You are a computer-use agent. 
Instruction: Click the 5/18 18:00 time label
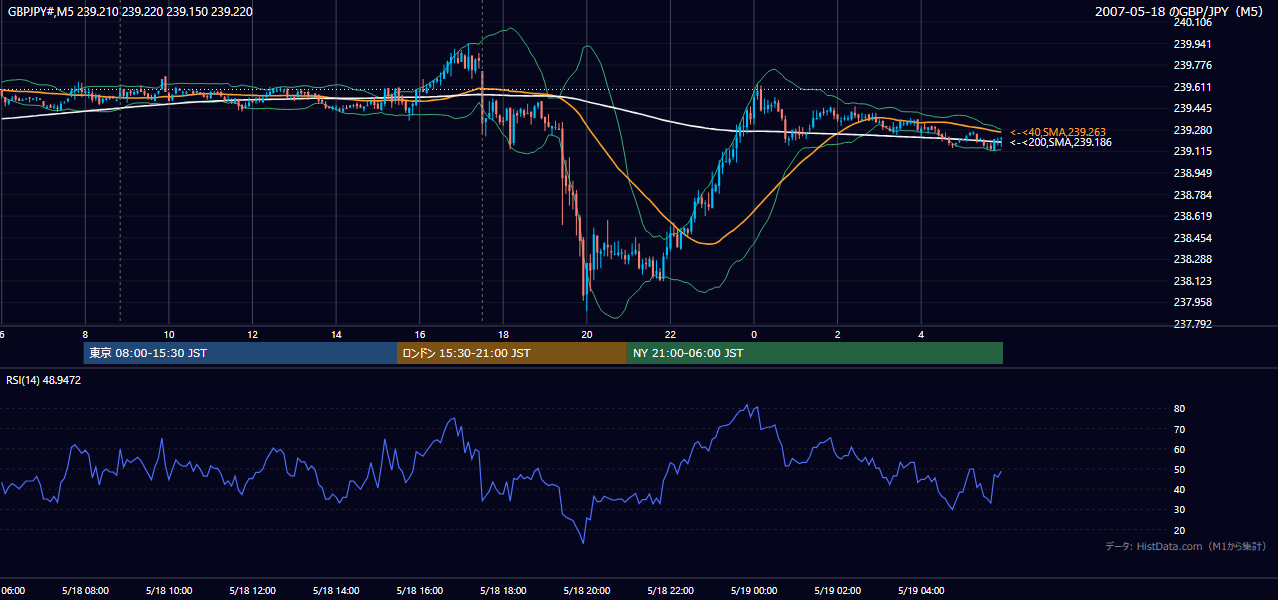[x=503, y=591]
